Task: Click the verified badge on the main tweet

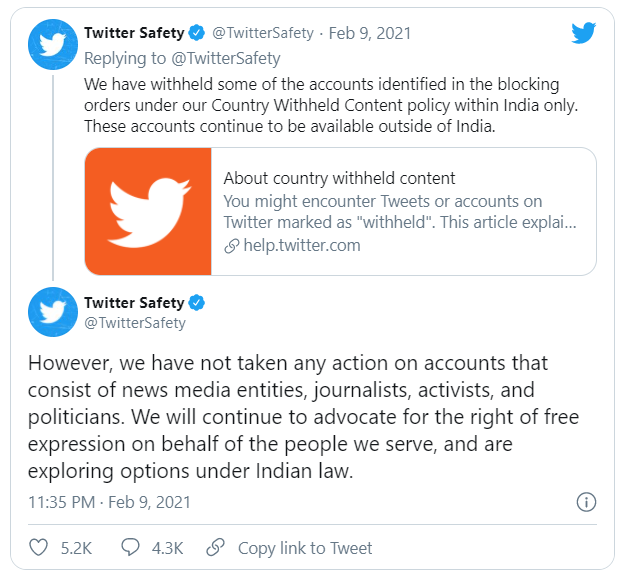Action: (x=198, y=302)
